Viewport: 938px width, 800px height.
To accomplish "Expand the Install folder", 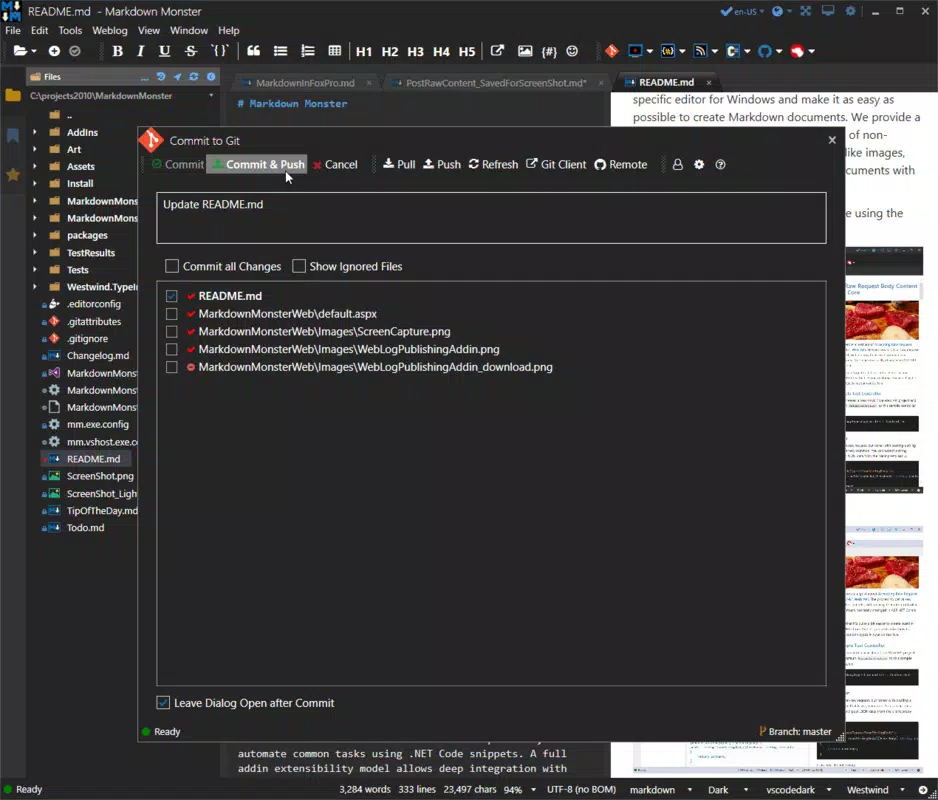I will [x=35, y=183].
